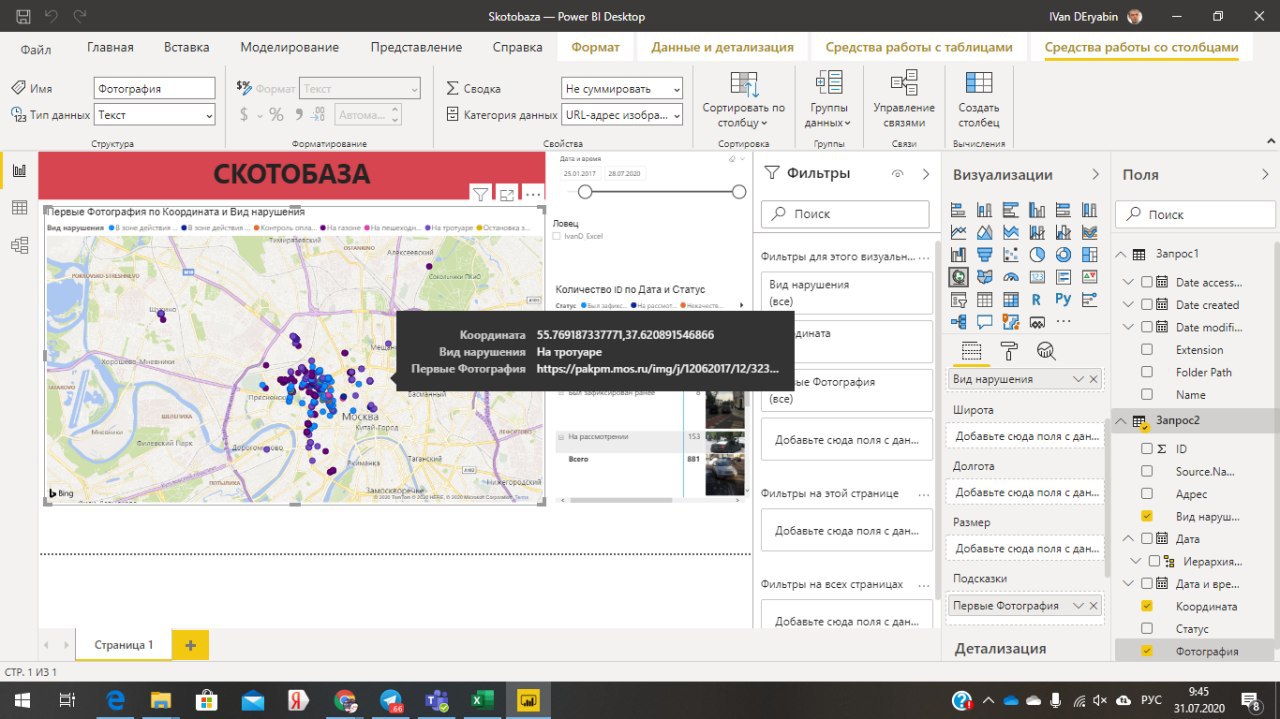Open the Категория данных dropdown

622,115
